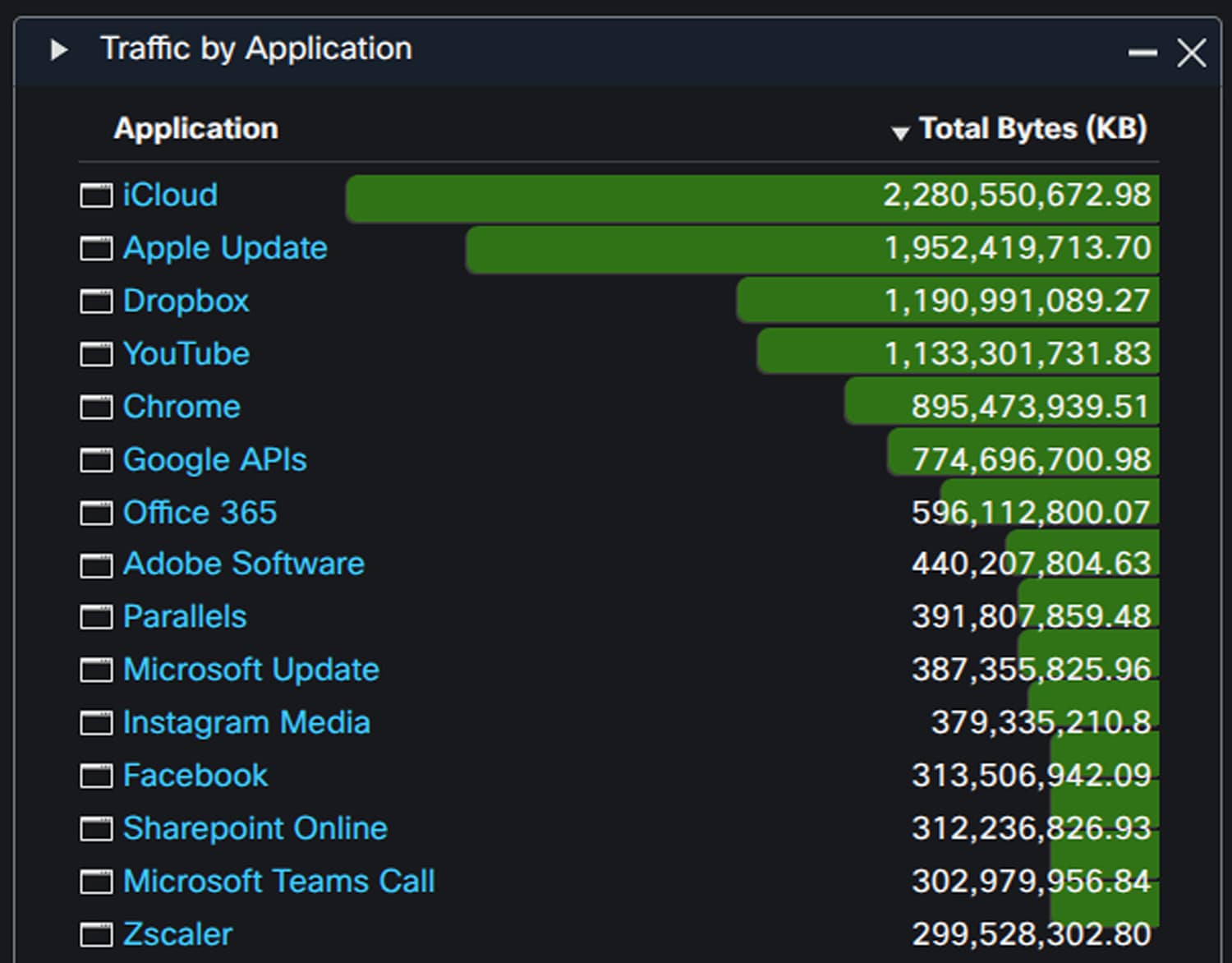
Task: Click the window icon beside Dropbox
Action: coord(96,302)
